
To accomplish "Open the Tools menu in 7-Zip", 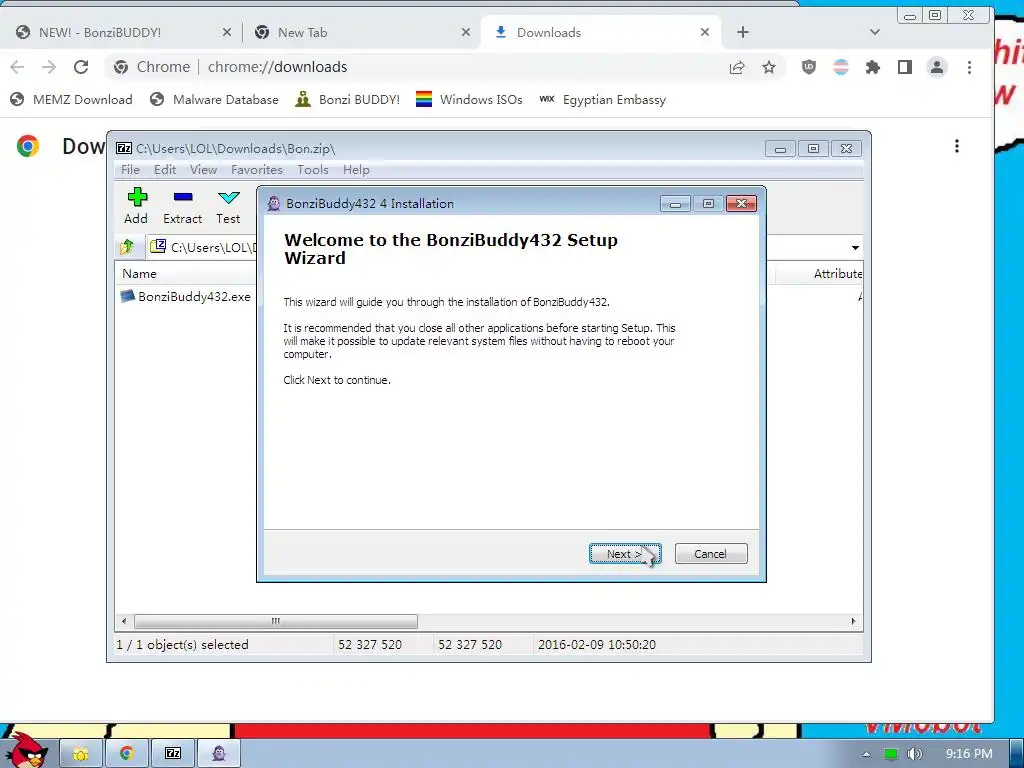I will coord(312,170).
